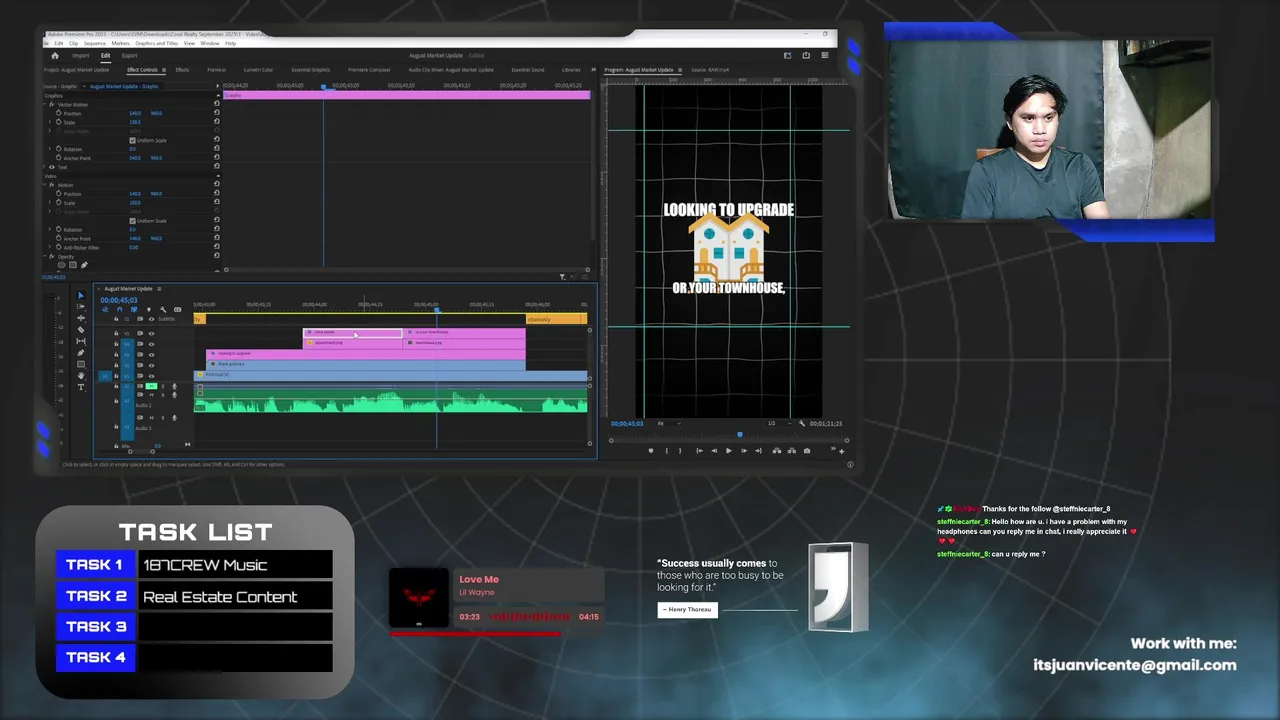Image resolution: width=1280 pixels, height=720 pixels.
Task: Click the Program monitor playhead scrubber
Action: coord(740,435)
